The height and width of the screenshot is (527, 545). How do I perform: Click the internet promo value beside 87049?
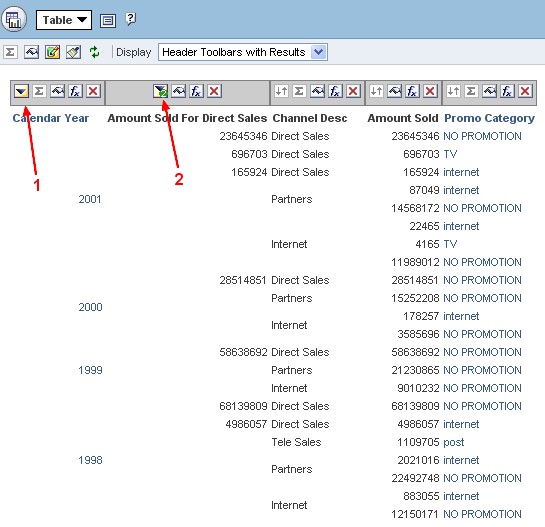[461, 190]
